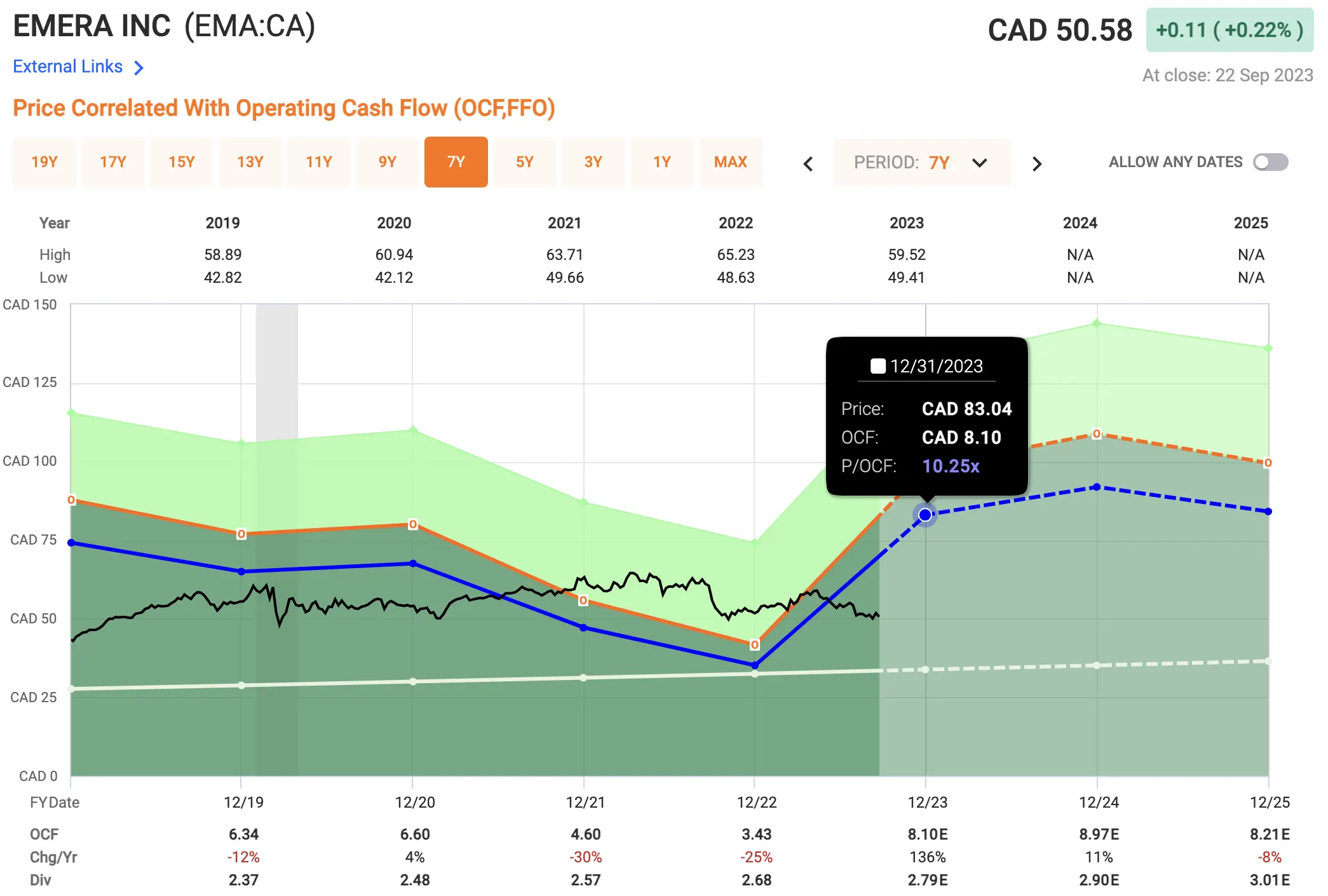
Task: Click the -30% Chg/Yr value
Action: pyautogui.click(x=585, y=857)
